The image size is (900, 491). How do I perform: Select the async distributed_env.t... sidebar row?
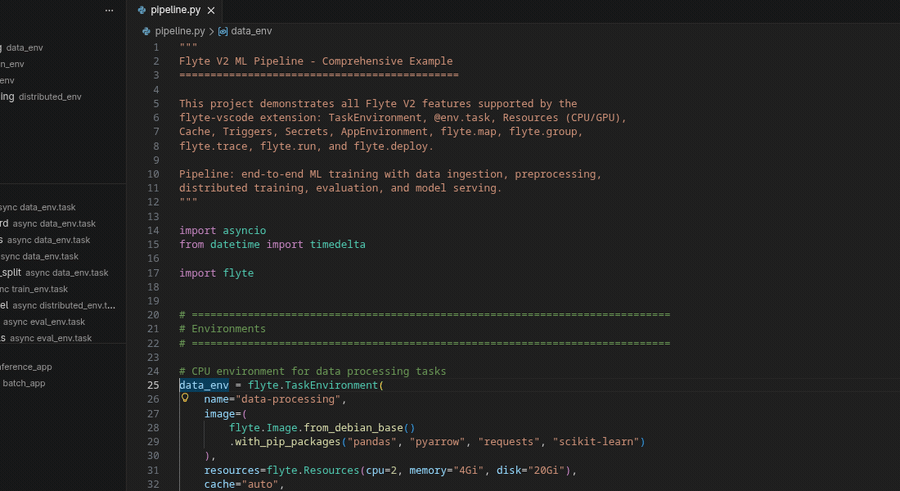pyautogui.click(x=63, y=306)
